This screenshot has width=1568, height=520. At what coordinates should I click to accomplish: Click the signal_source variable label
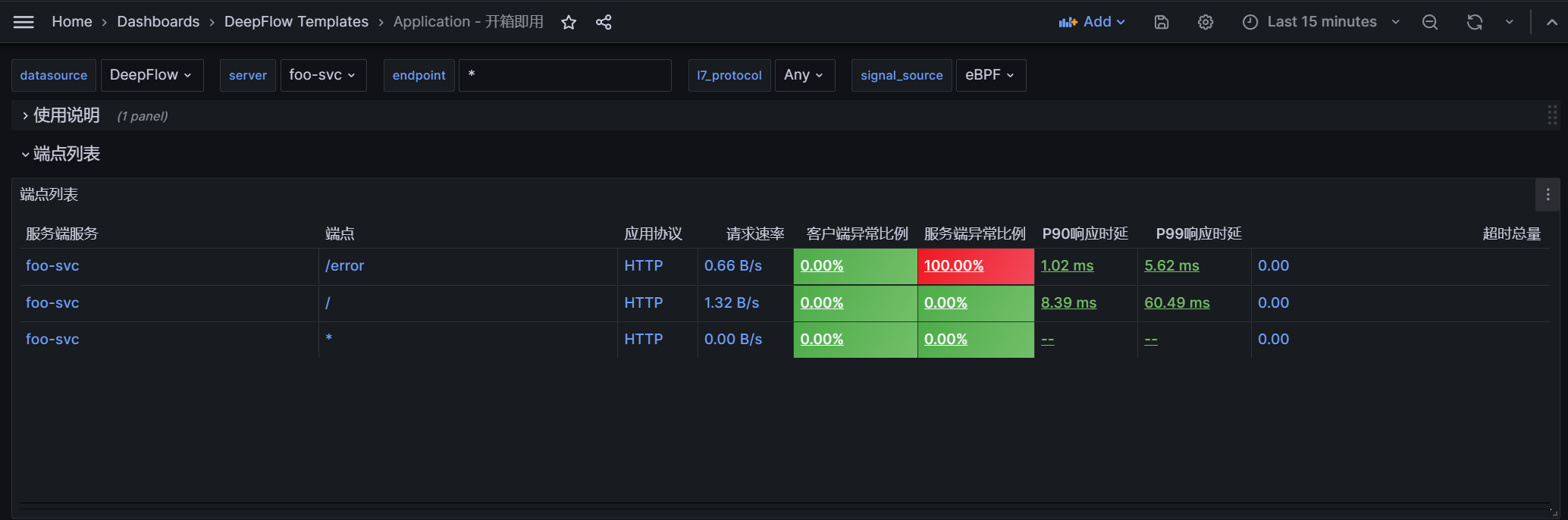pos(902,75)
